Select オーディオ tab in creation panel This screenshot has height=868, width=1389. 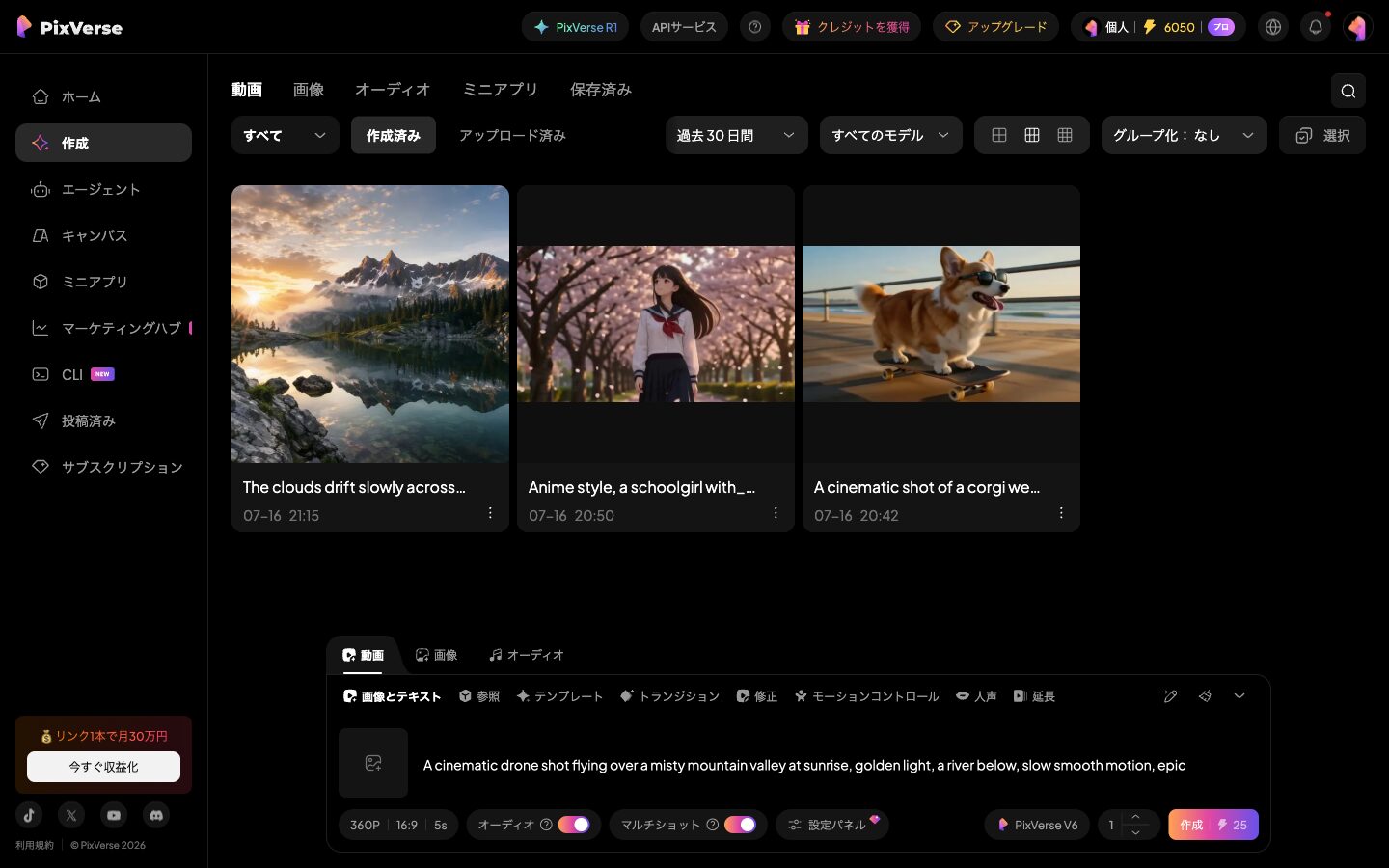(527, 655)
